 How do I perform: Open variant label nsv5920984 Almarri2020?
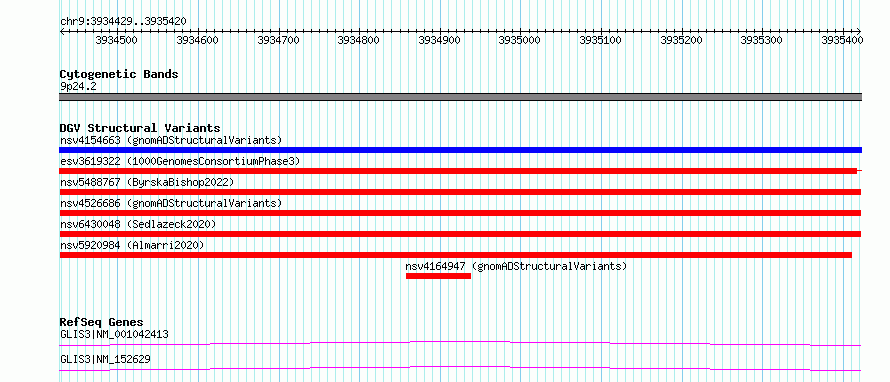coord(132,245)
